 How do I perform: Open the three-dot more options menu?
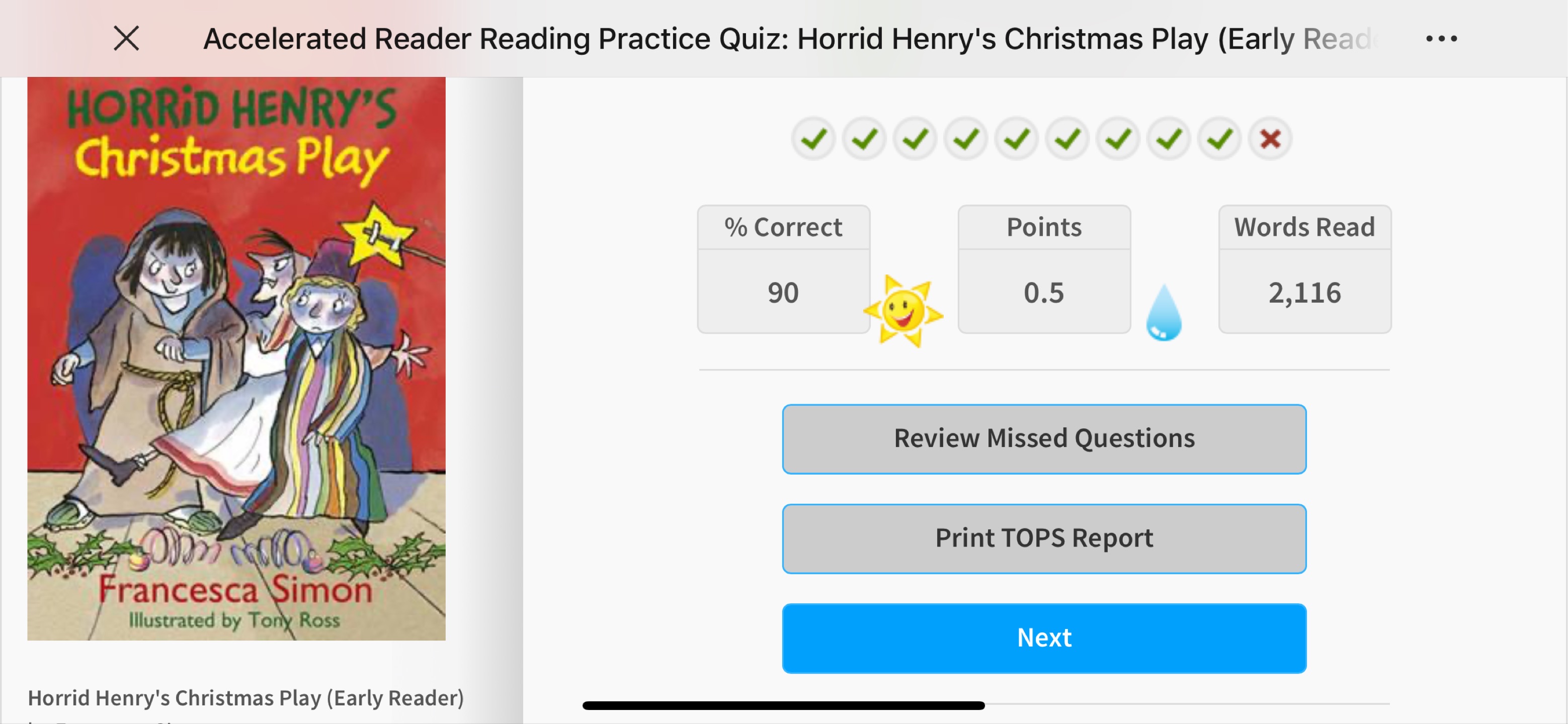1441,39
